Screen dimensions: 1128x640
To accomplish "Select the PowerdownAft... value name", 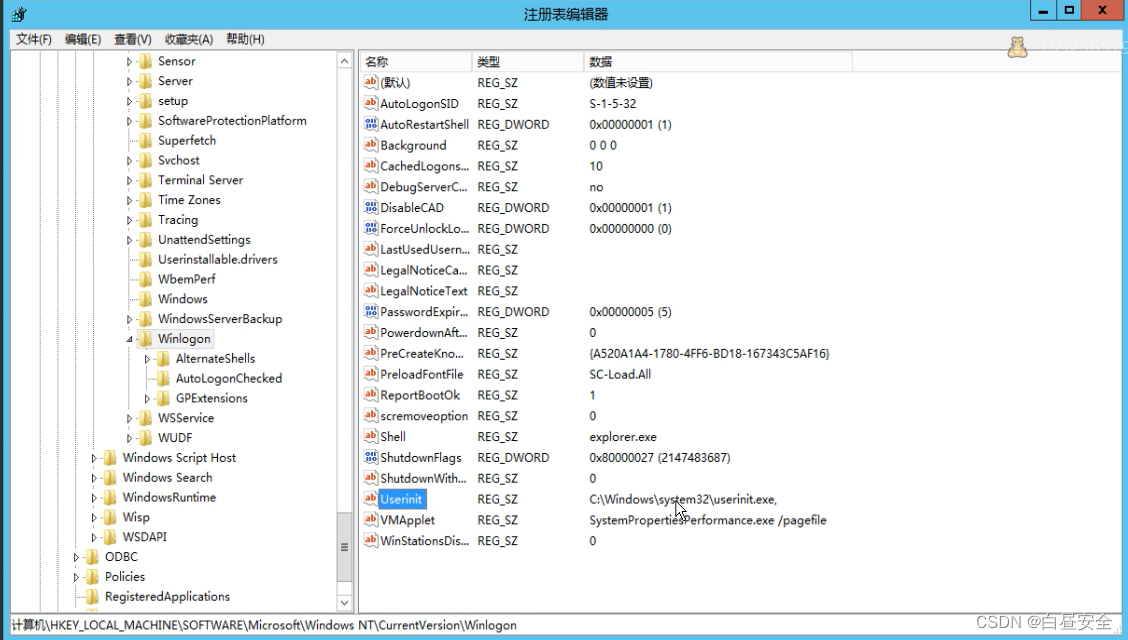I will tap(424, 332).
